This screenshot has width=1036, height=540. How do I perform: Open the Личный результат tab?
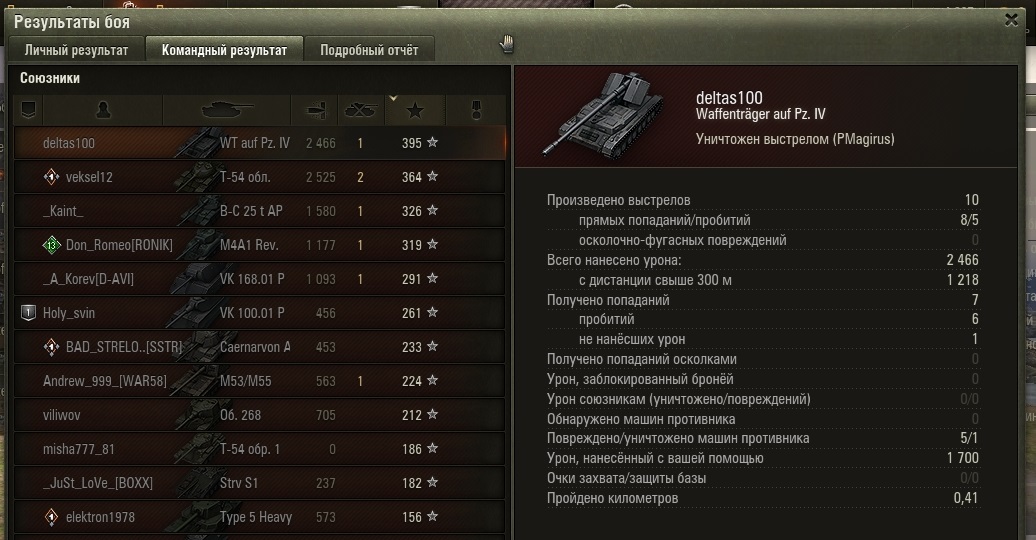pyautogui.click(x=76, y=50)
